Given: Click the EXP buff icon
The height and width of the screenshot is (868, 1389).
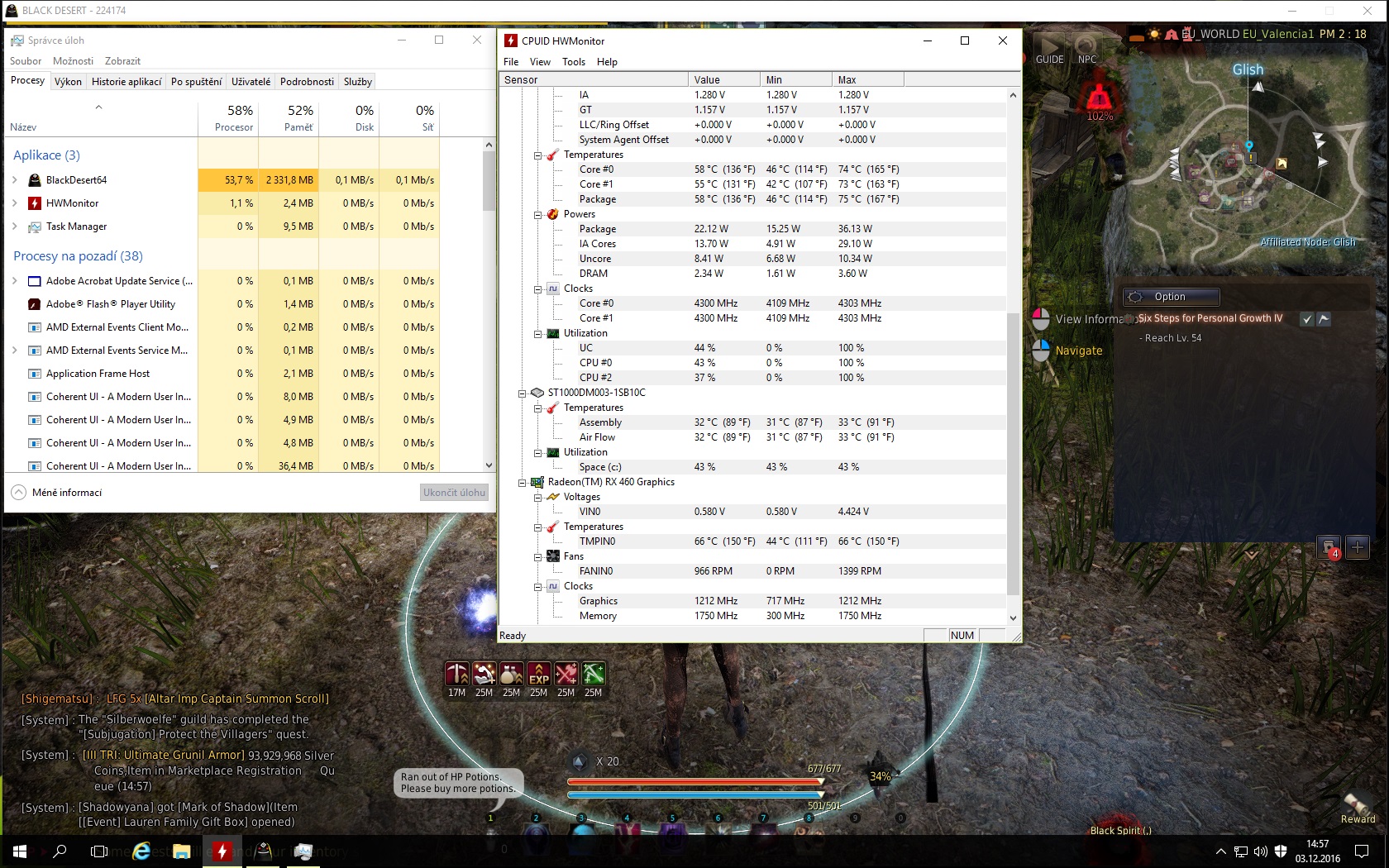Looking at the screenshot, I should 539,674.
